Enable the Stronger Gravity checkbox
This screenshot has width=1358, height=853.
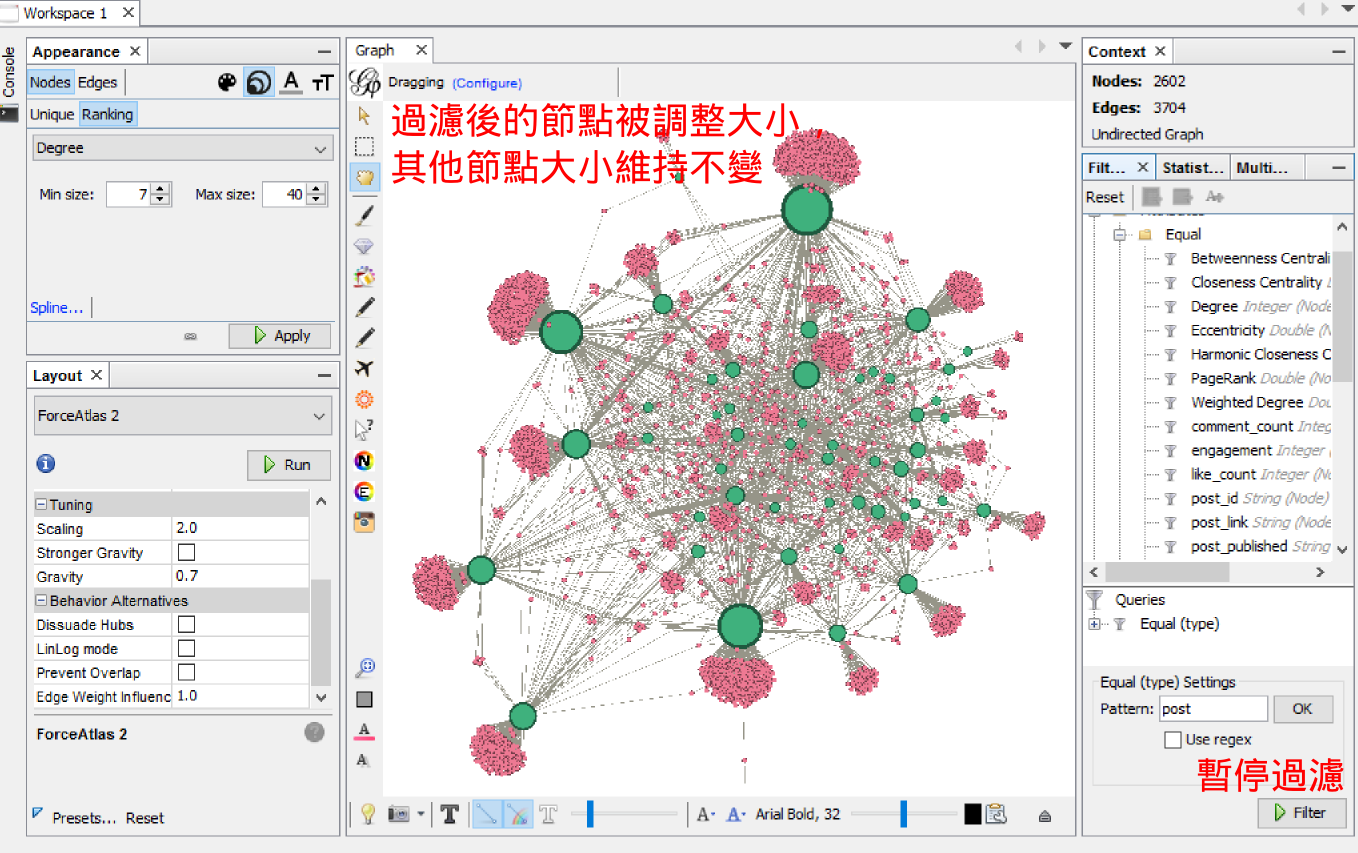[x=186, y=553]
